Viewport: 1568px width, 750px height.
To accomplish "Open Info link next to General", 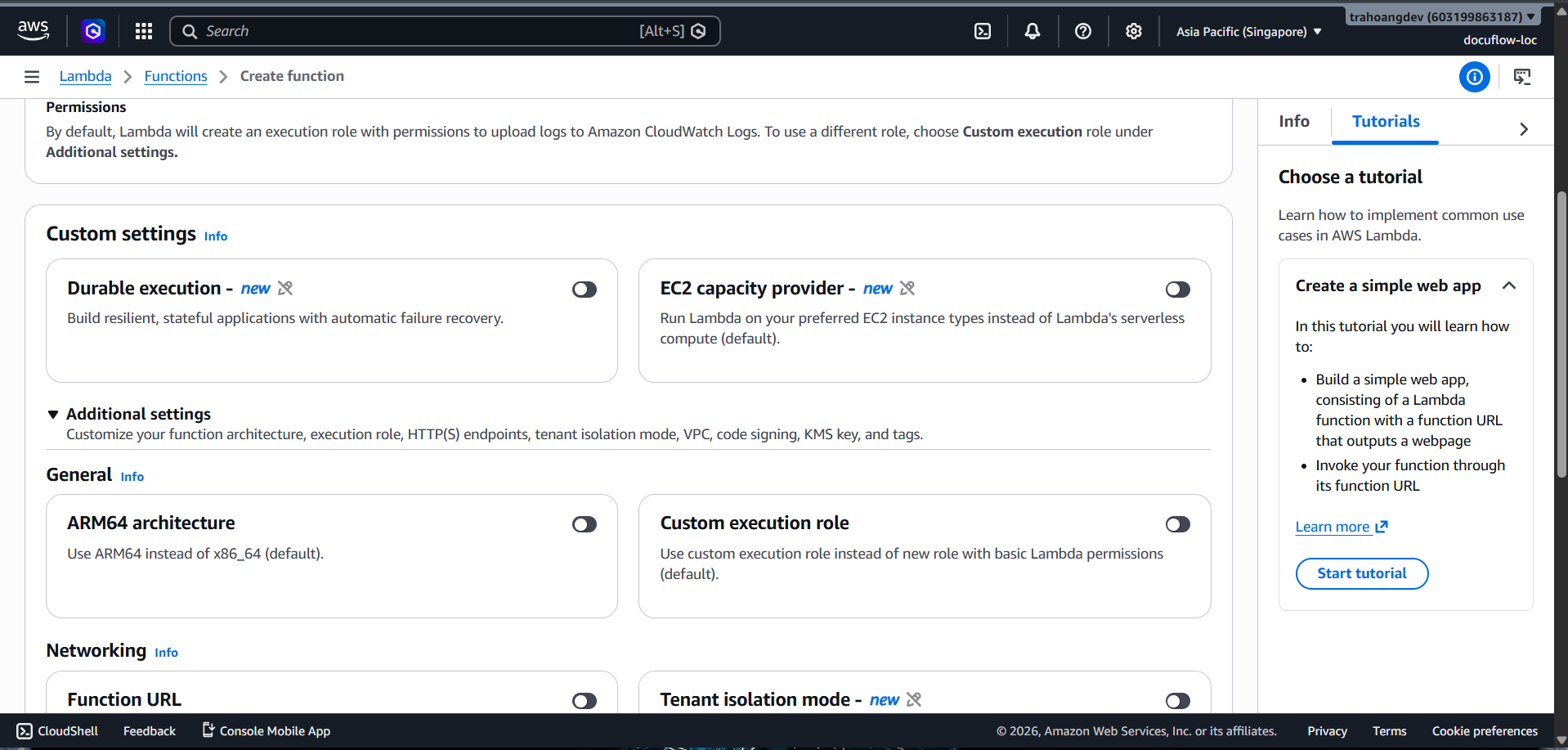I will (132, 477).
